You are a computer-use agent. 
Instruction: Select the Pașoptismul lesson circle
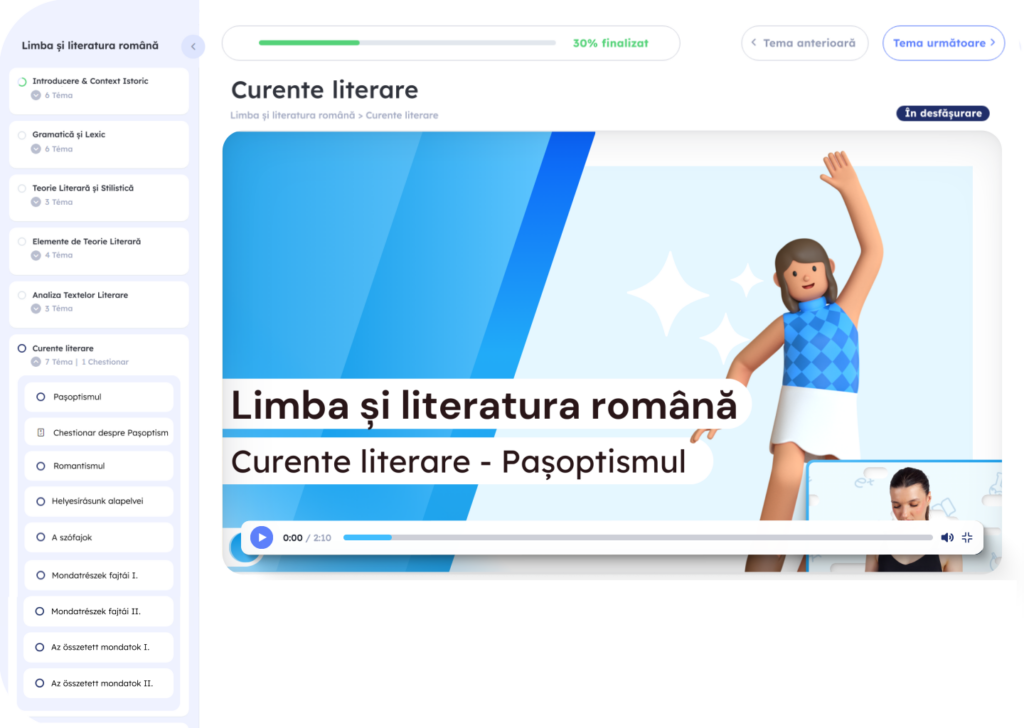point(40,396)
